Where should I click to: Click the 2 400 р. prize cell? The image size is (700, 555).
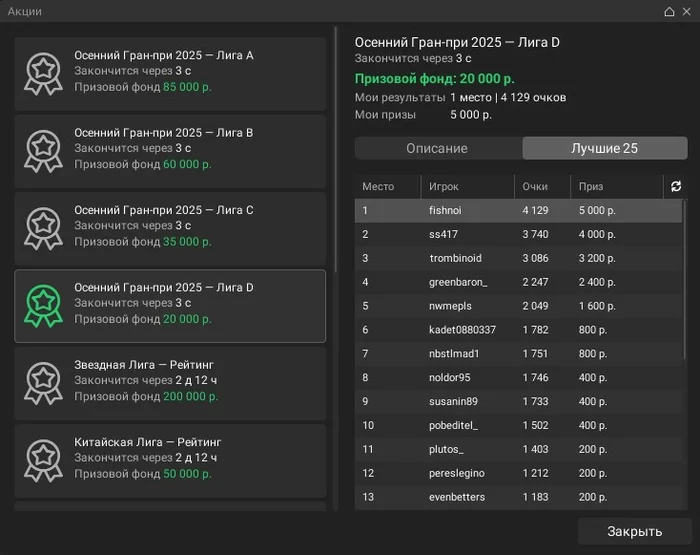[x=597, y=282]
